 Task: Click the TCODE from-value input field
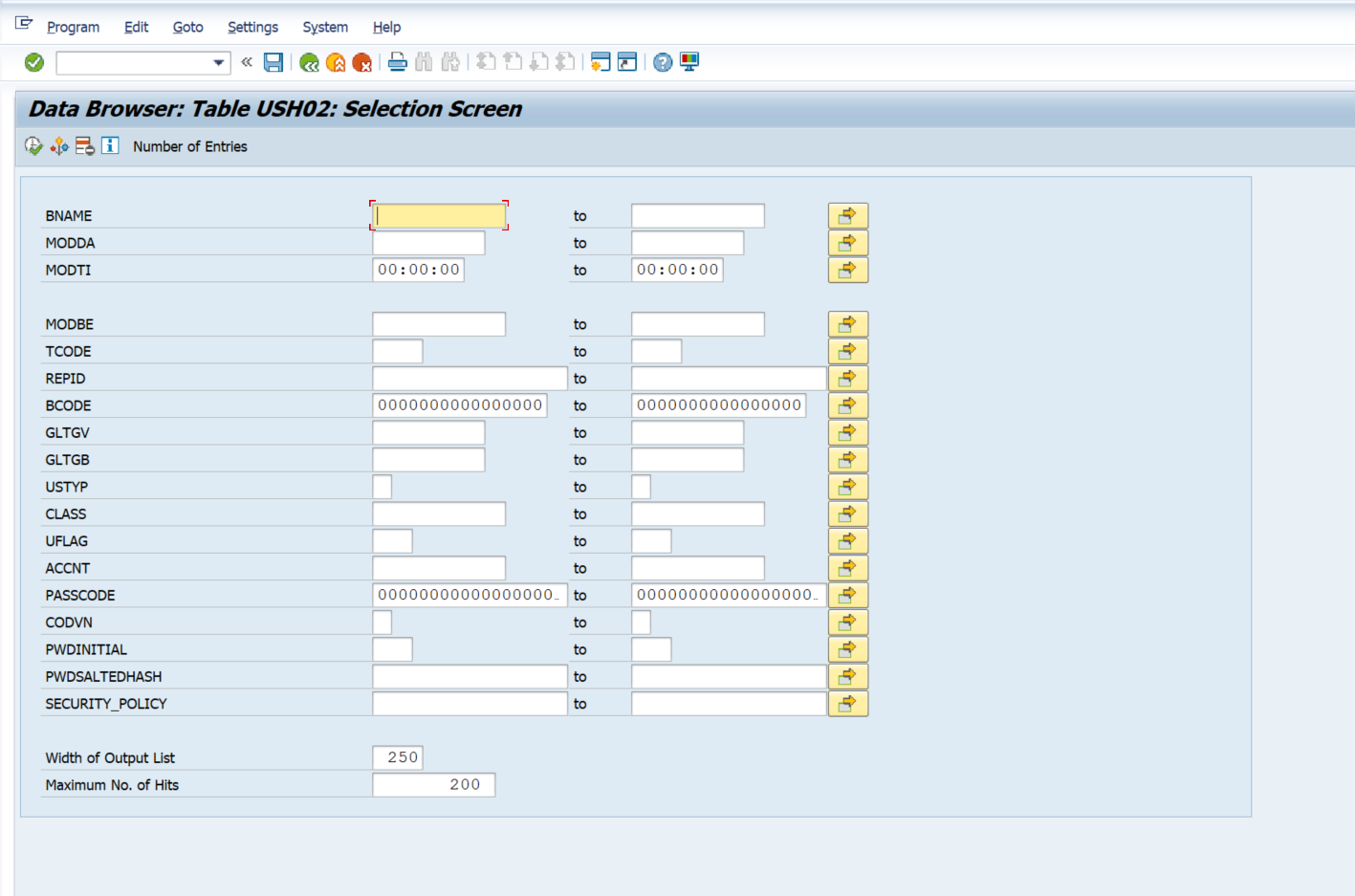click(x=397, y=352)
